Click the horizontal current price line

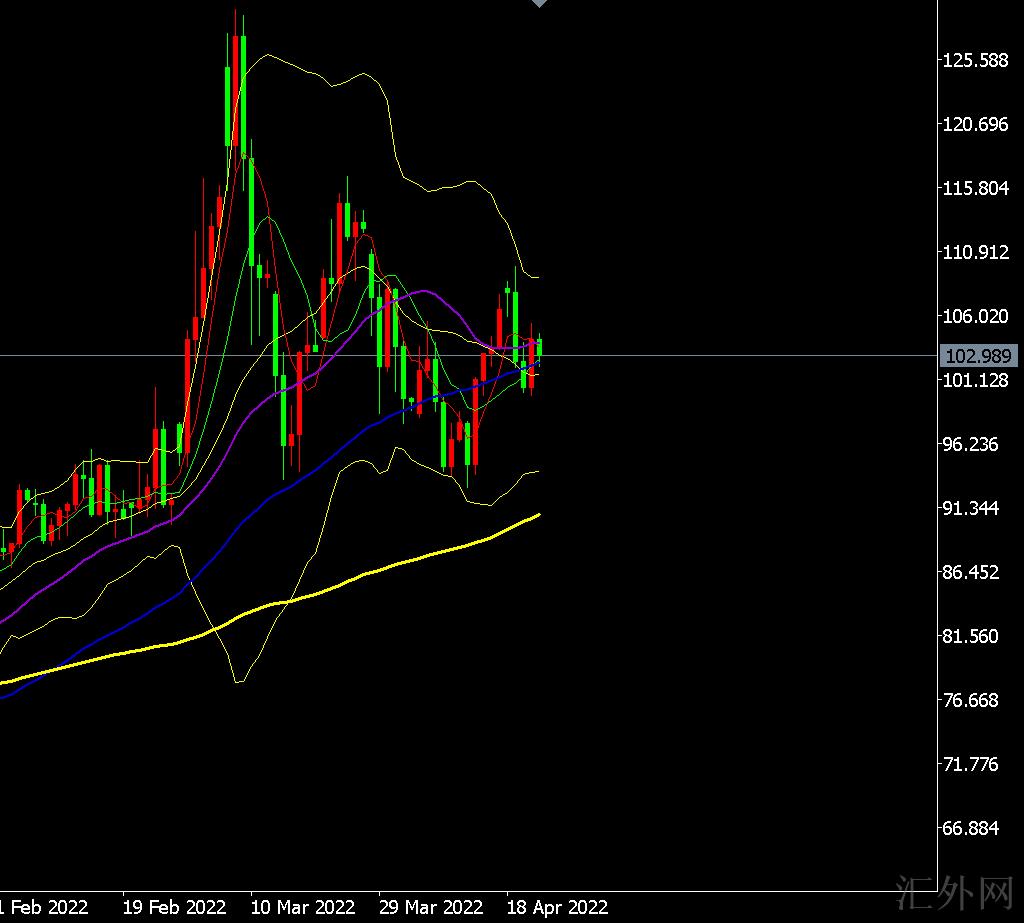[x=700, y=356]
